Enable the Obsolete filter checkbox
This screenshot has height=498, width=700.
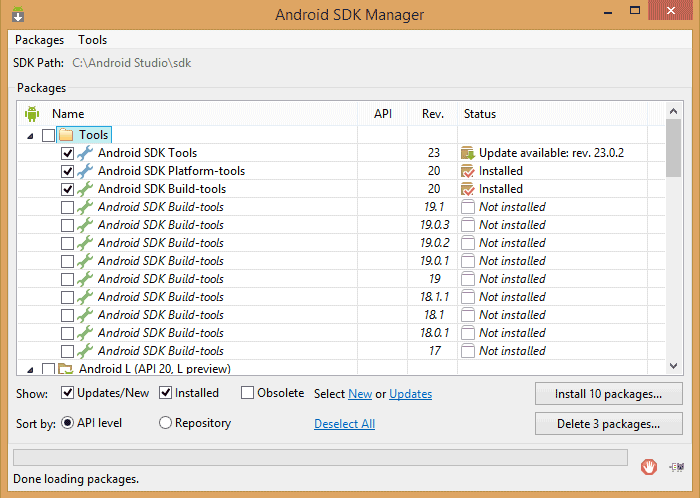[x=247, y=393]
